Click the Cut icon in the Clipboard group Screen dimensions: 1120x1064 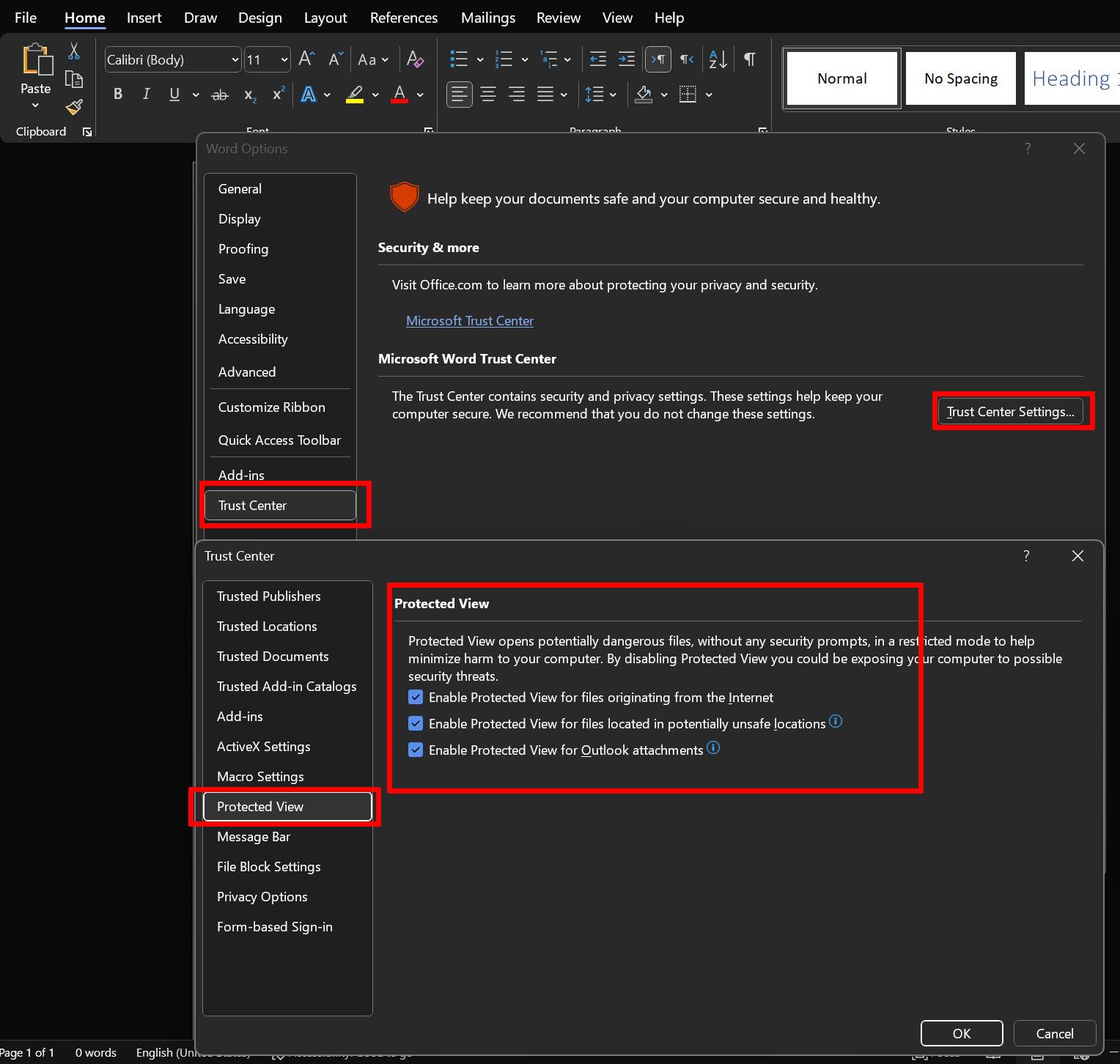73,51
